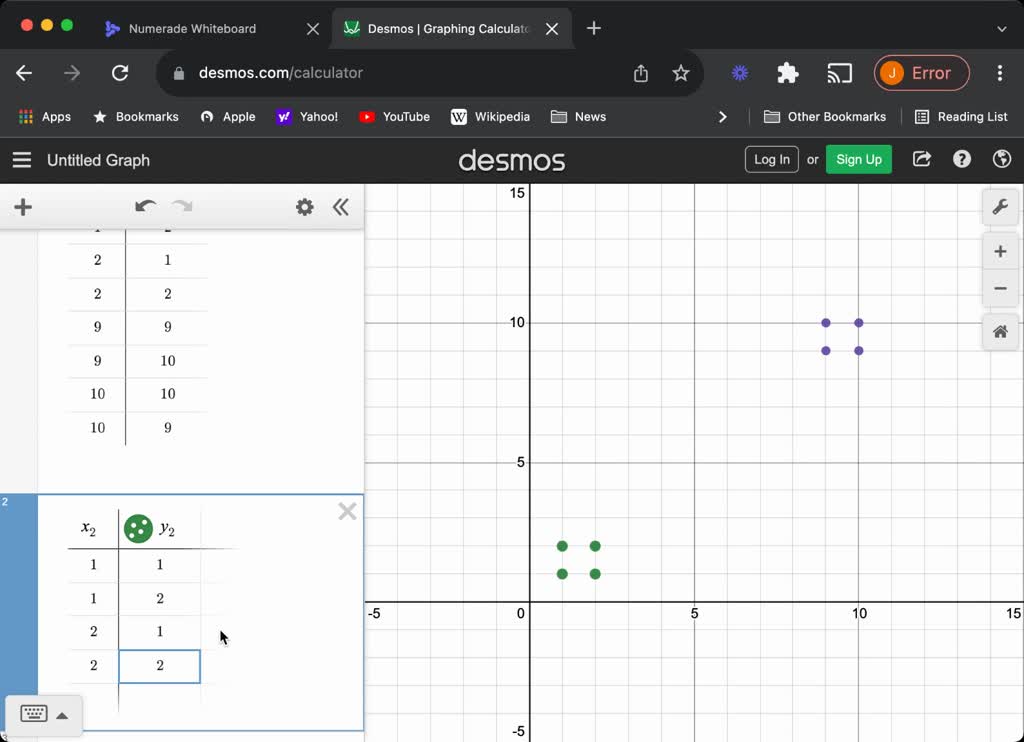1024x742 pixels.
Task: Open graph settings via the wrench icon
Action: point(1000,207)
